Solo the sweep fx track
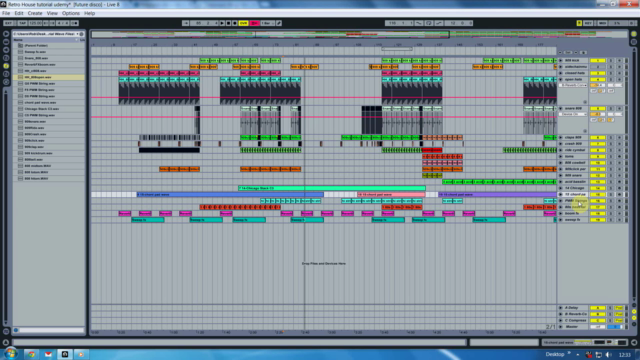Viewport: 640px width, 360px height. (x=611, y=220)
